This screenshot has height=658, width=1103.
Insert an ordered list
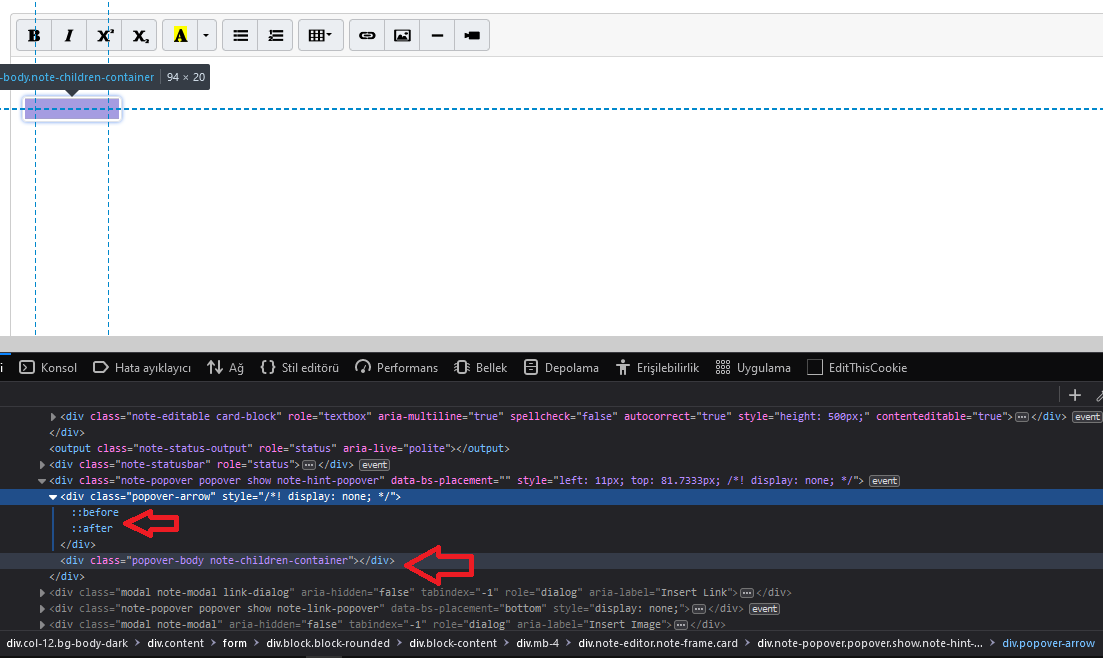point(275,35)
